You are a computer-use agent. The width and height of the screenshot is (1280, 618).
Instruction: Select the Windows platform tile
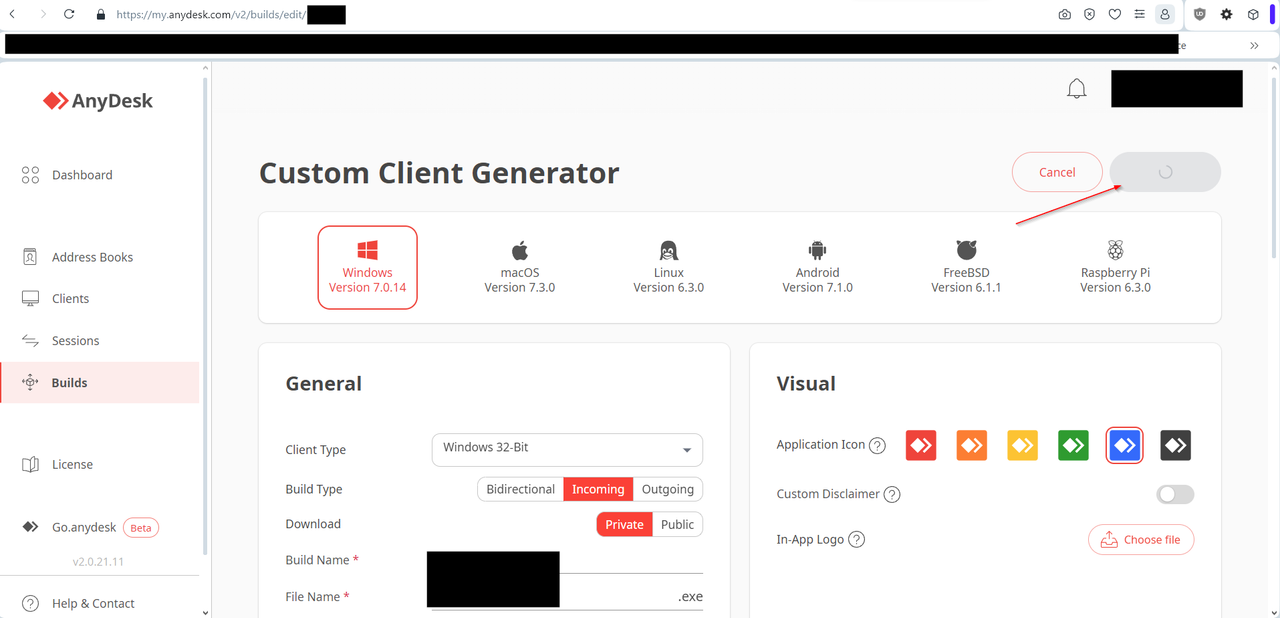[x=368, y=267]
